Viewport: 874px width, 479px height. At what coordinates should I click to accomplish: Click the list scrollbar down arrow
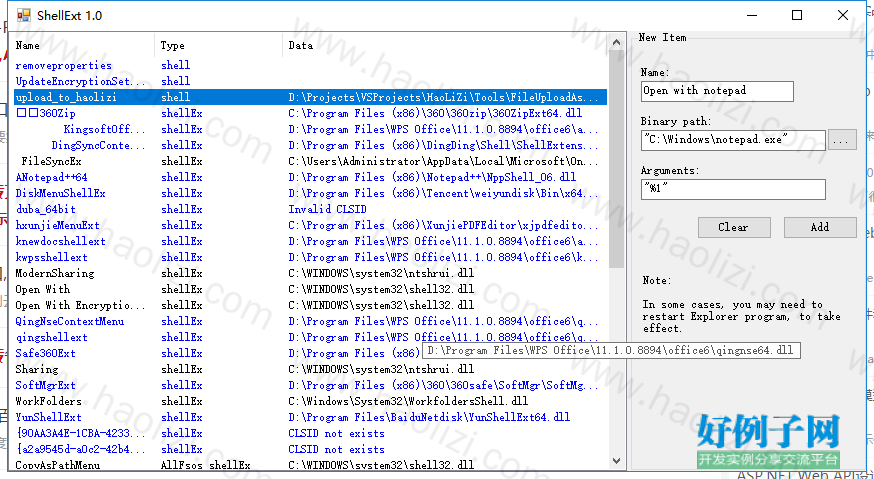coord(616,460)
